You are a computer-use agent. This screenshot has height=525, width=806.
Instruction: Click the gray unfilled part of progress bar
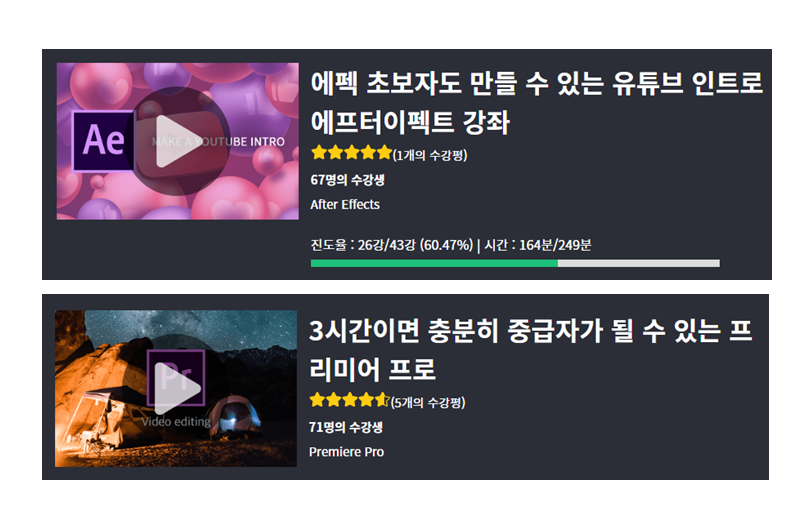(x=639, y=263)
